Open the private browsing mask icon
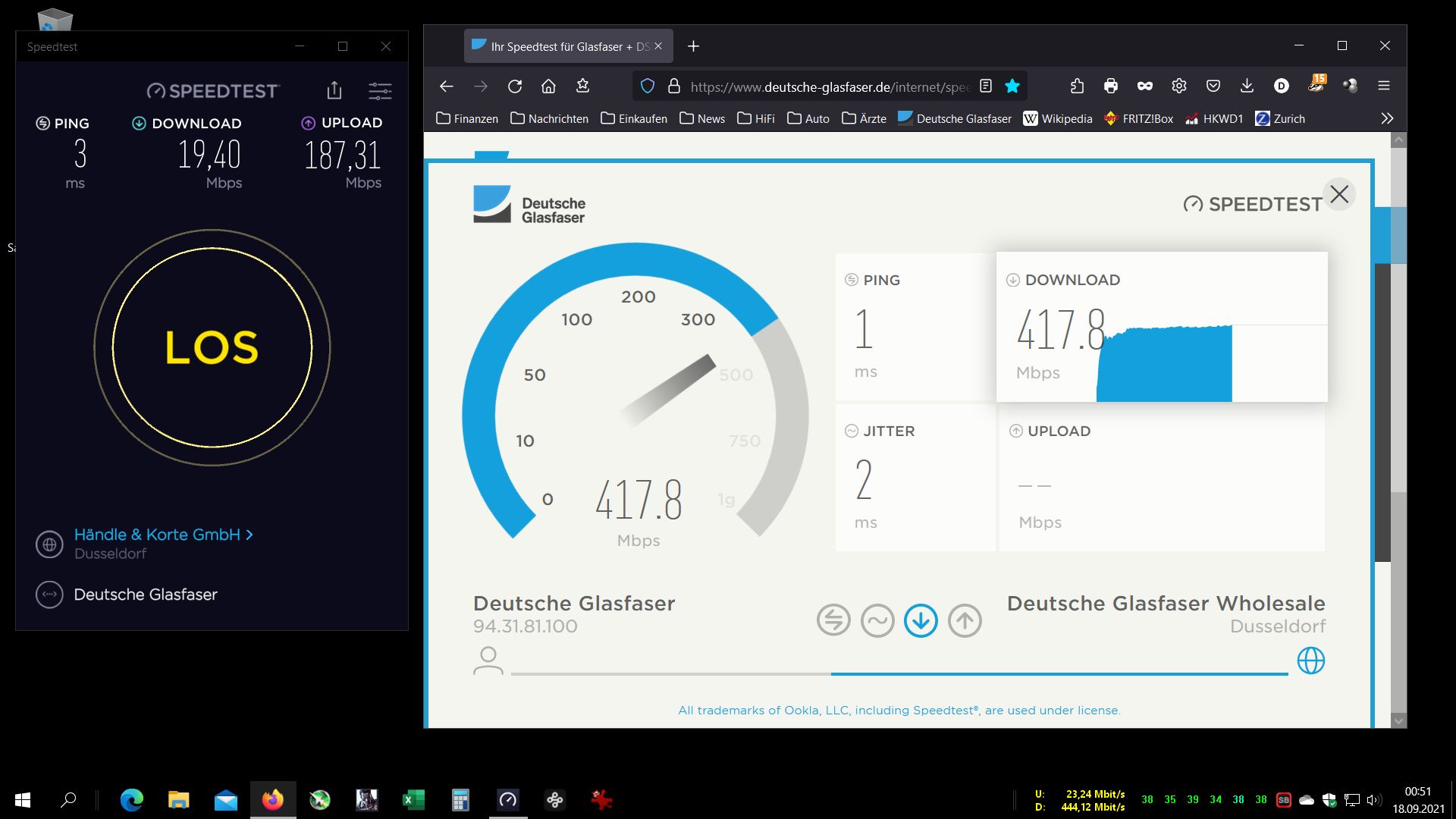Image resolution: width=1456 pixels, height=819 pixels. click(1145, 86)
